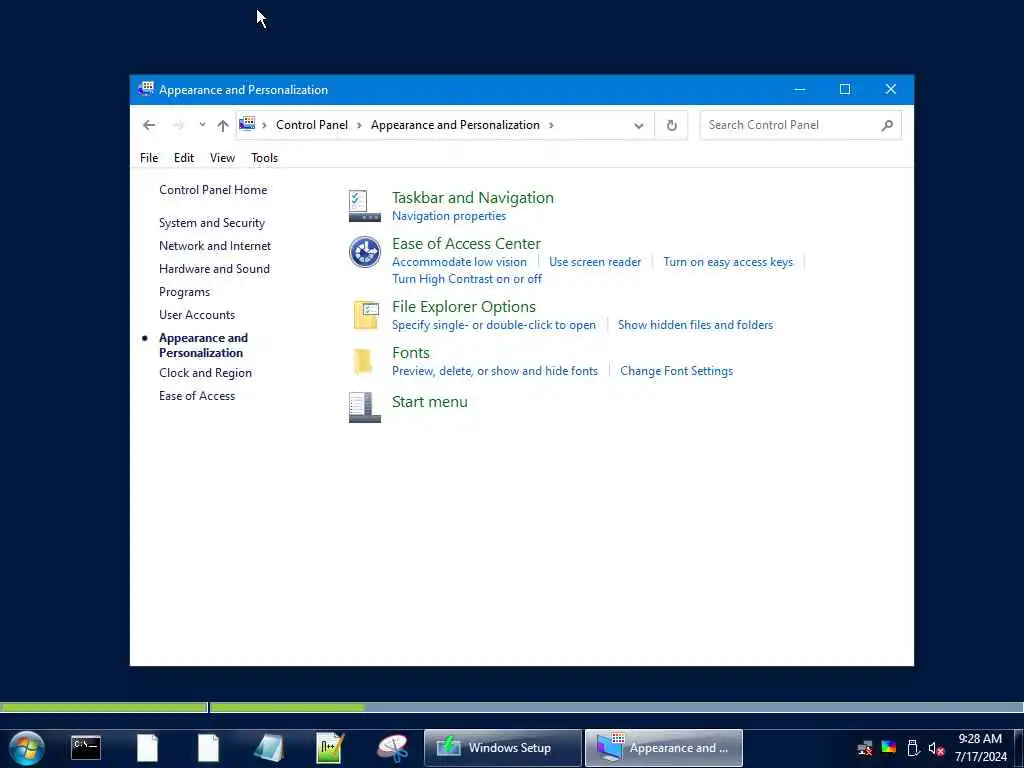Image resolution: width=1024 pixels, height=768 pixels.
Task: Open the Ease of Access Center icon
Action: pyautogui.click(x=364, y=252)
